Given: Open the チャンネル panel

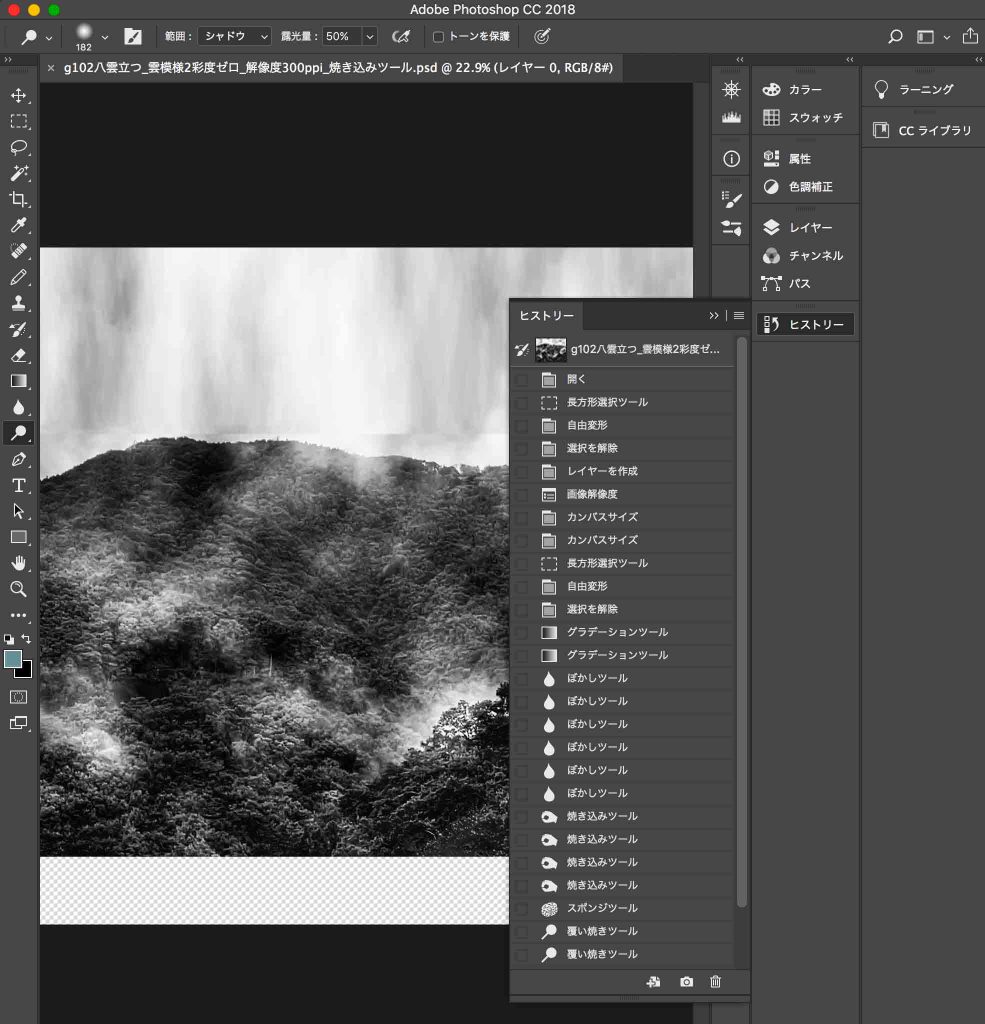Looking at the screenshot, I should pos(805,255).
